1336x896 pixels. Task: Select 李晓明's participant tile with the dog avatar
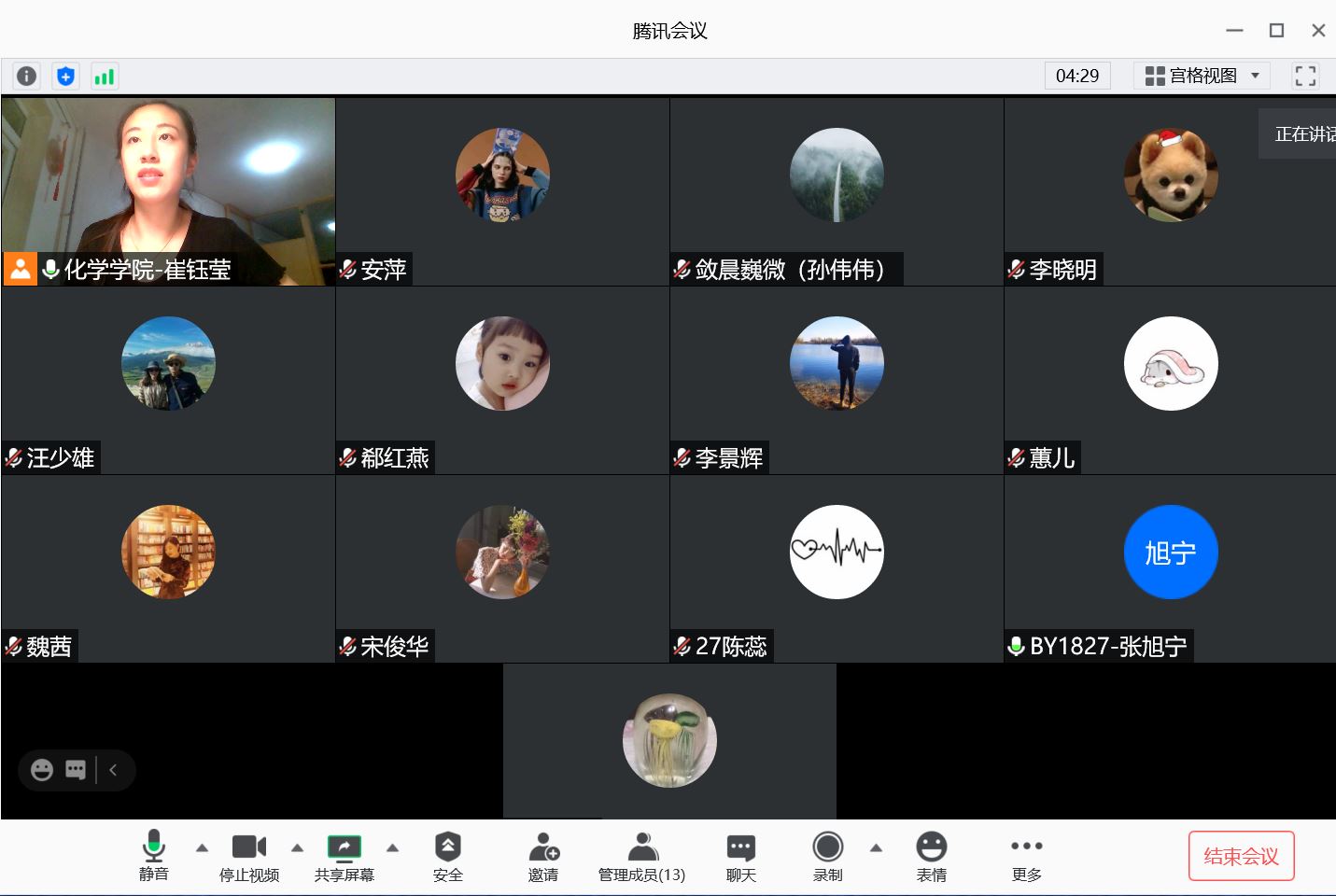pyautogui.click(x=1170, y=191)
